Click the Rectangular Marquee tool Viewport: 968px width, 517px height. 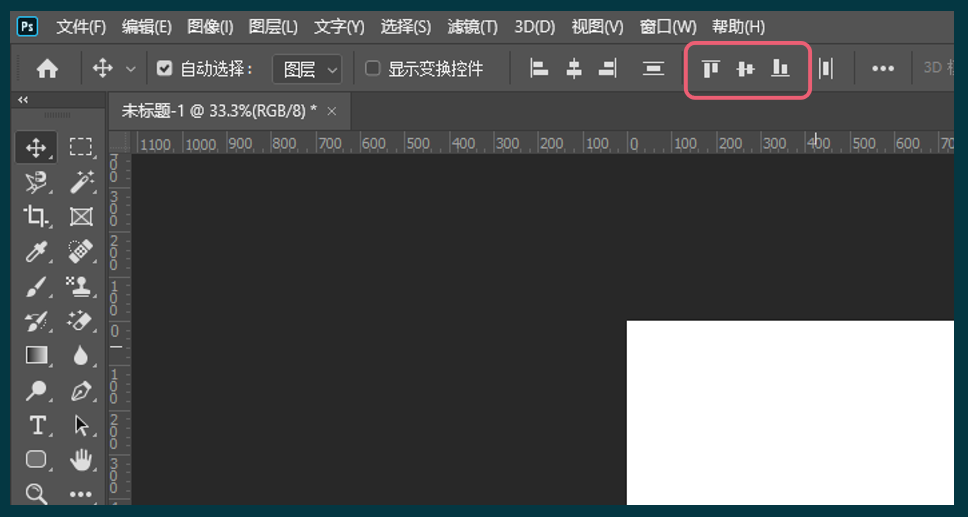coord(80,147)
